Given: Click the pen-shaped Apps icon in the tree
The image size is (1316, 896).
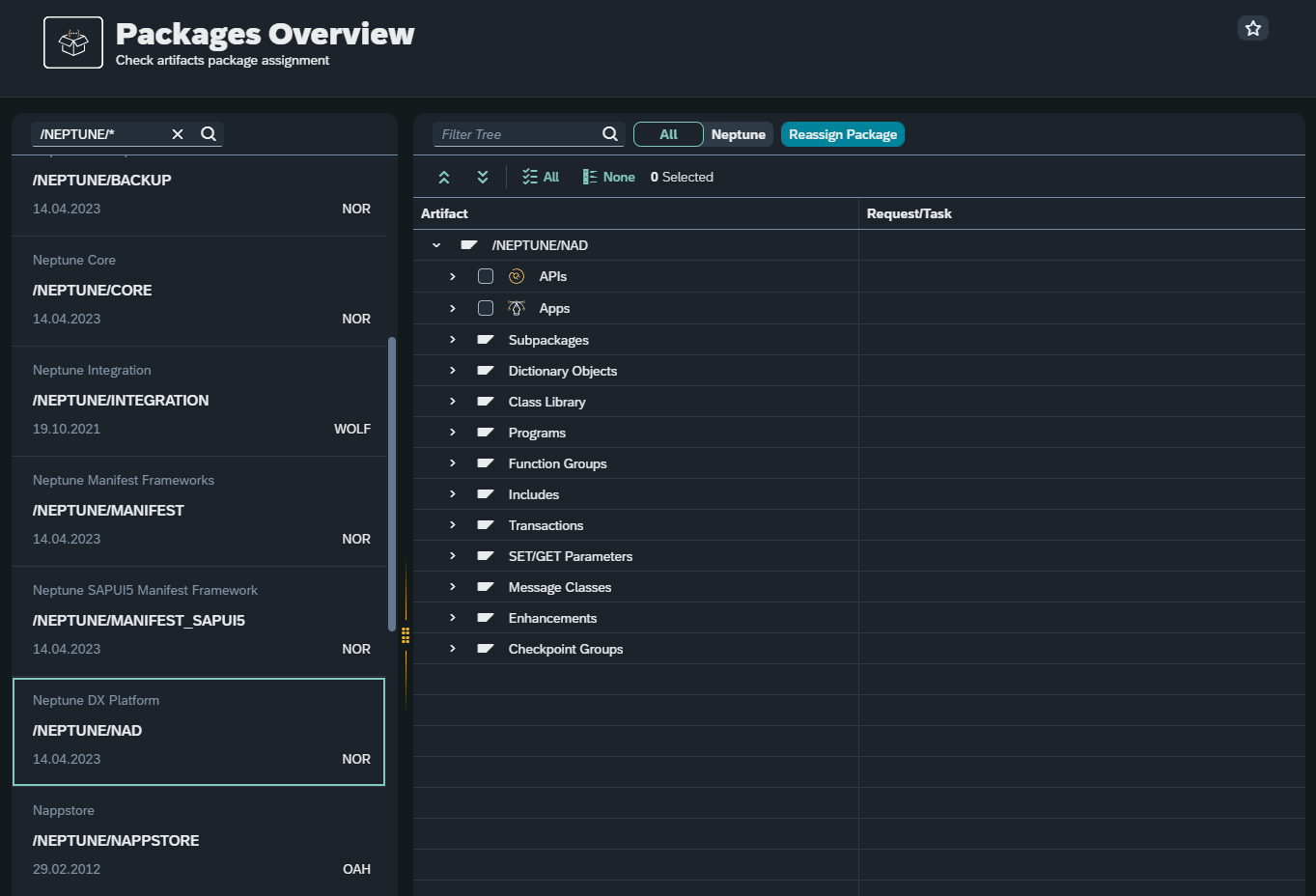Looking at the screenshot, I should 515,307.
